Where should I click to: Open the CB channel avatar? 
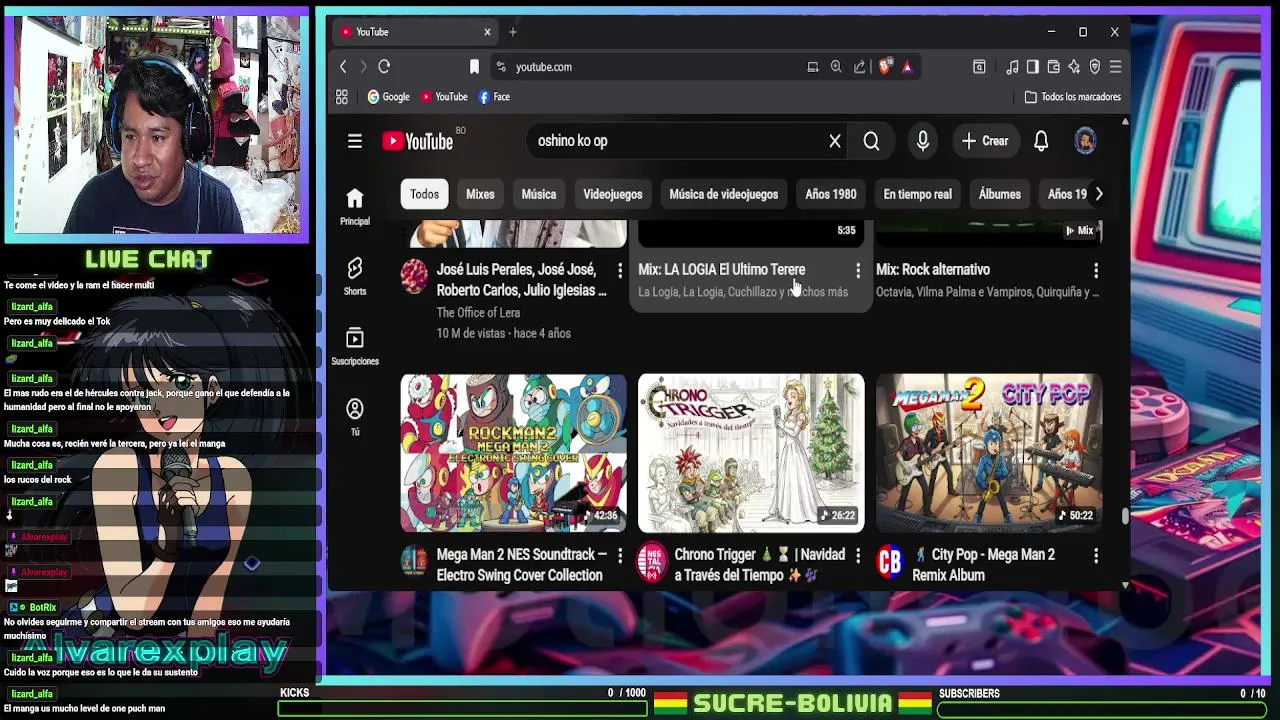890,562
